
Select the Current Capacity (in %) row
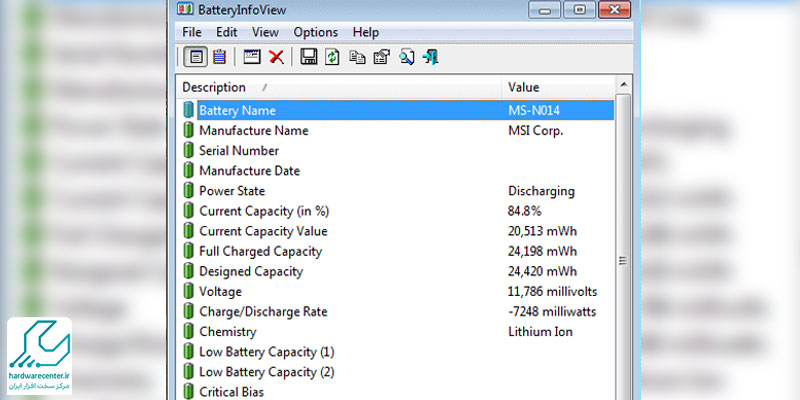[396, 211]
